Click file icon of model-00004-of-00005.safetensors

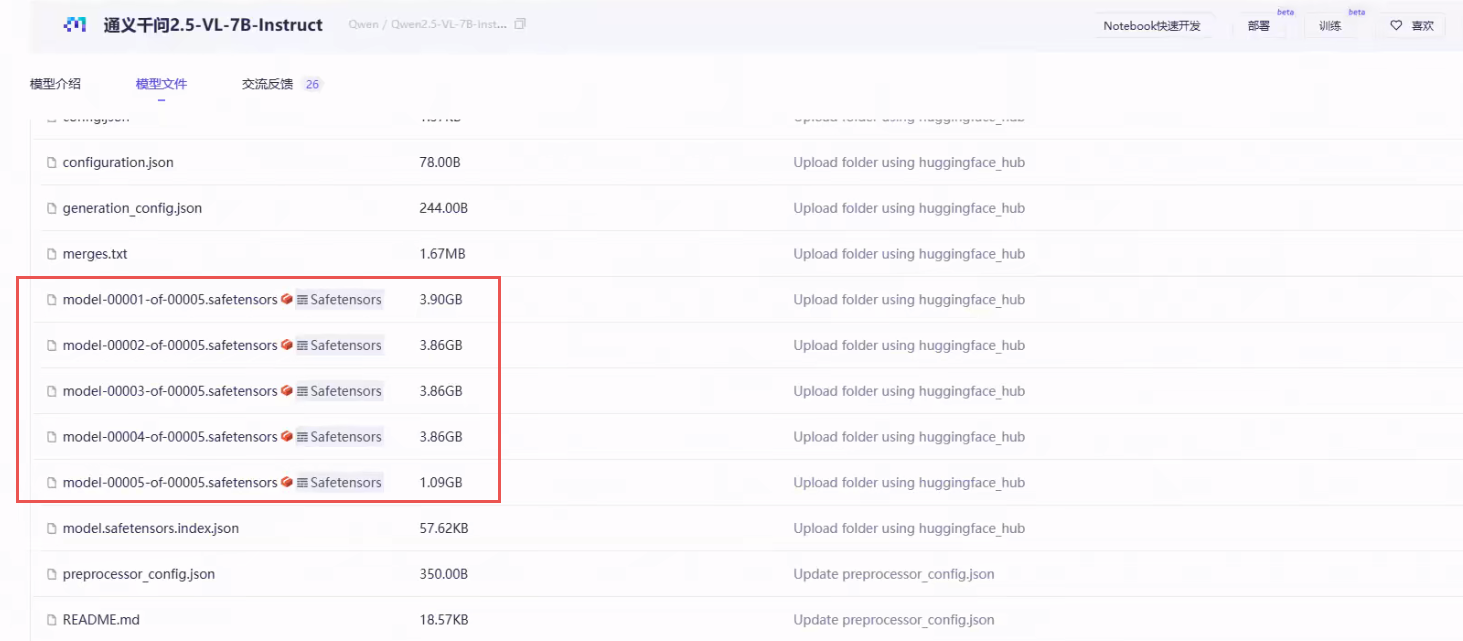tap(52, 437)
